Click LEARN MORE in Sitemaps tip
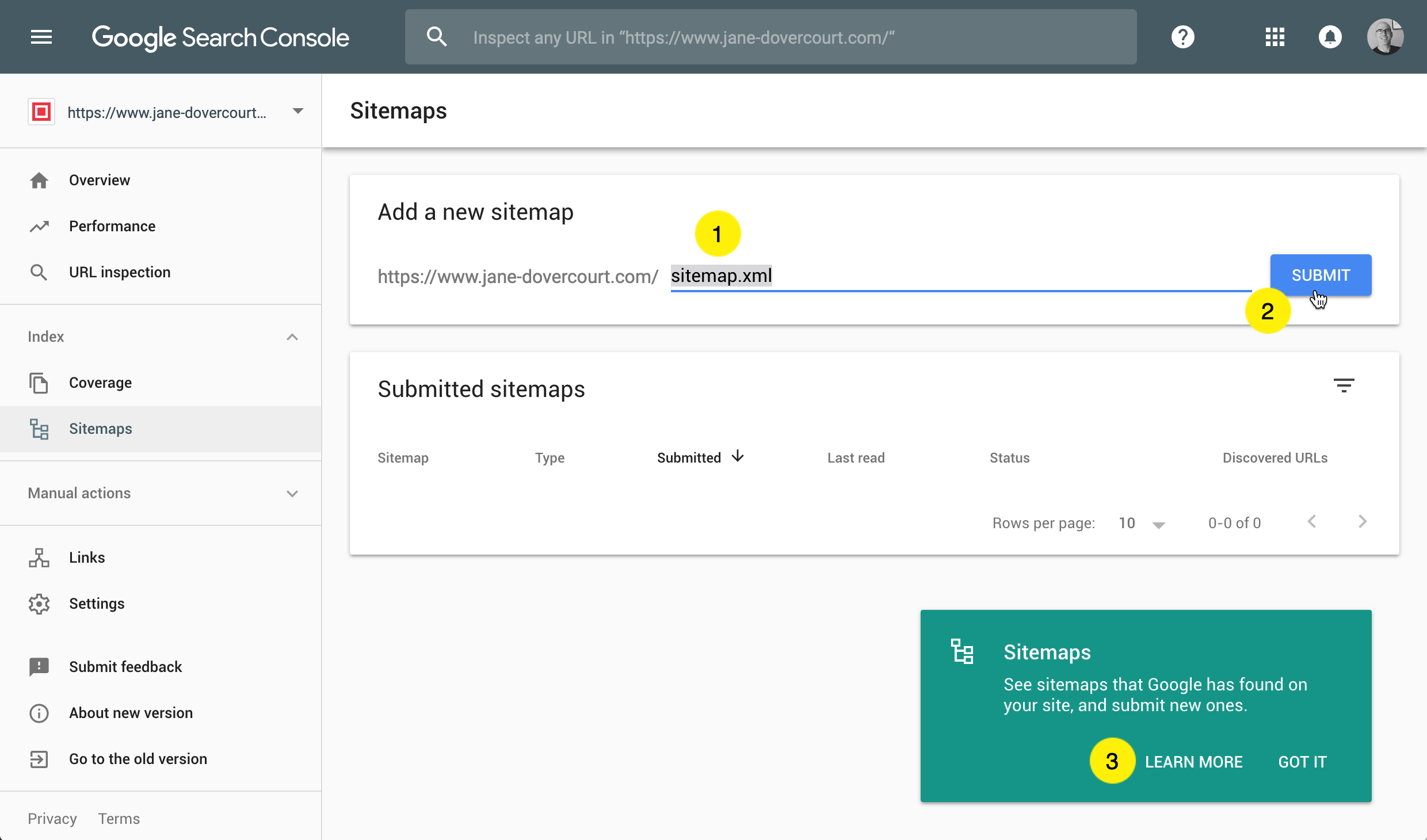Screen dimensions: 1427x840 pos(1193,762)
